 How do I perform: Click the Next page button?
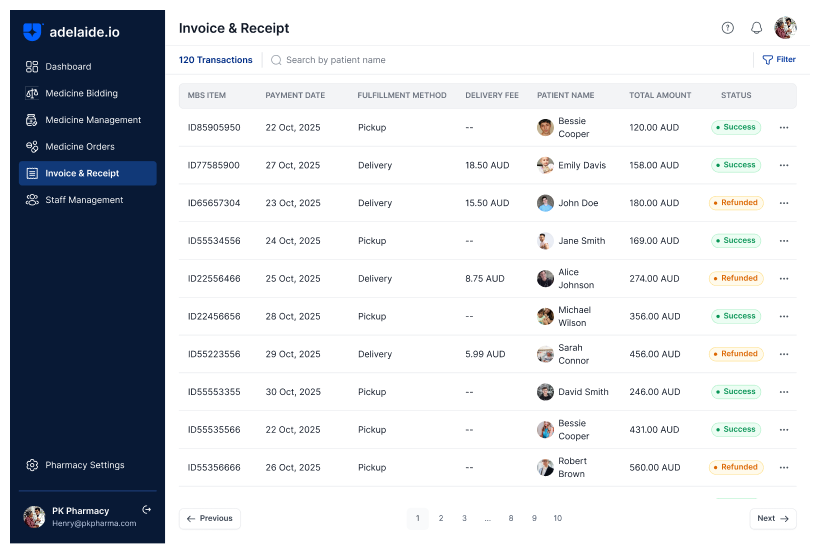[772, 518]
